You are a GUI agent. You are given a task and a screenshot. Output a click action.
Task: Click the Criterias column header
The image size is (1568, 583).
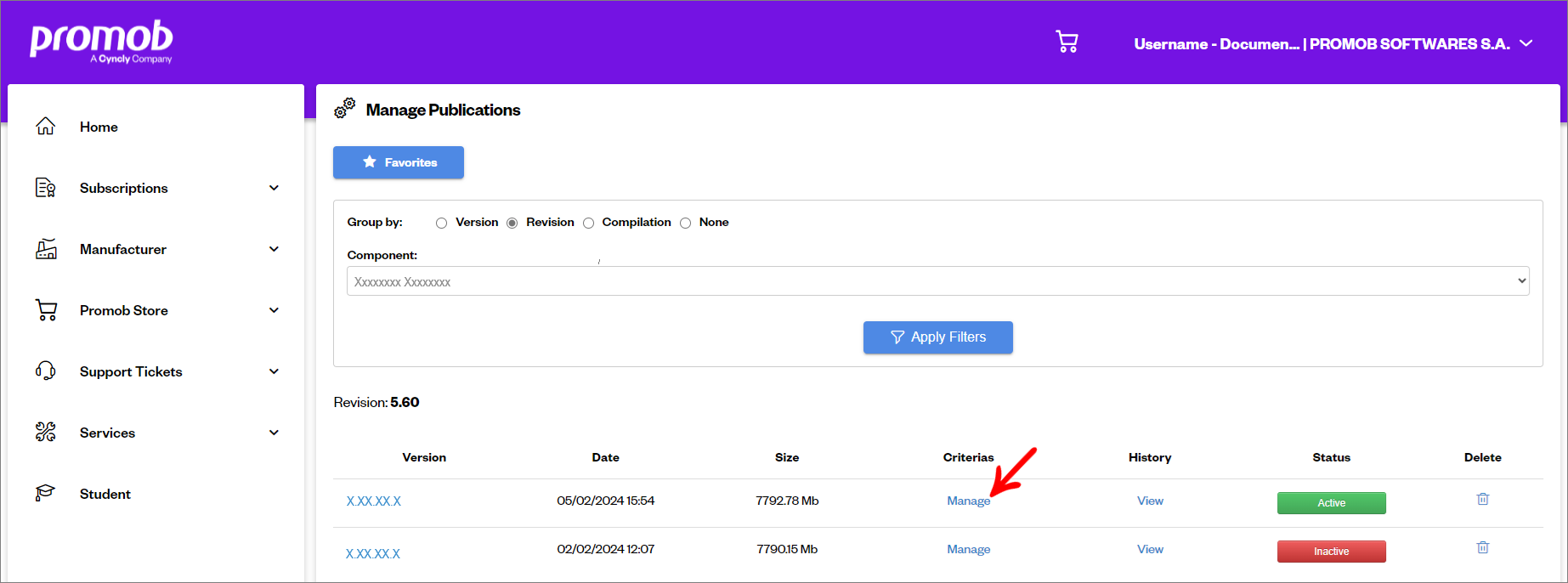[x=968, y=457]
